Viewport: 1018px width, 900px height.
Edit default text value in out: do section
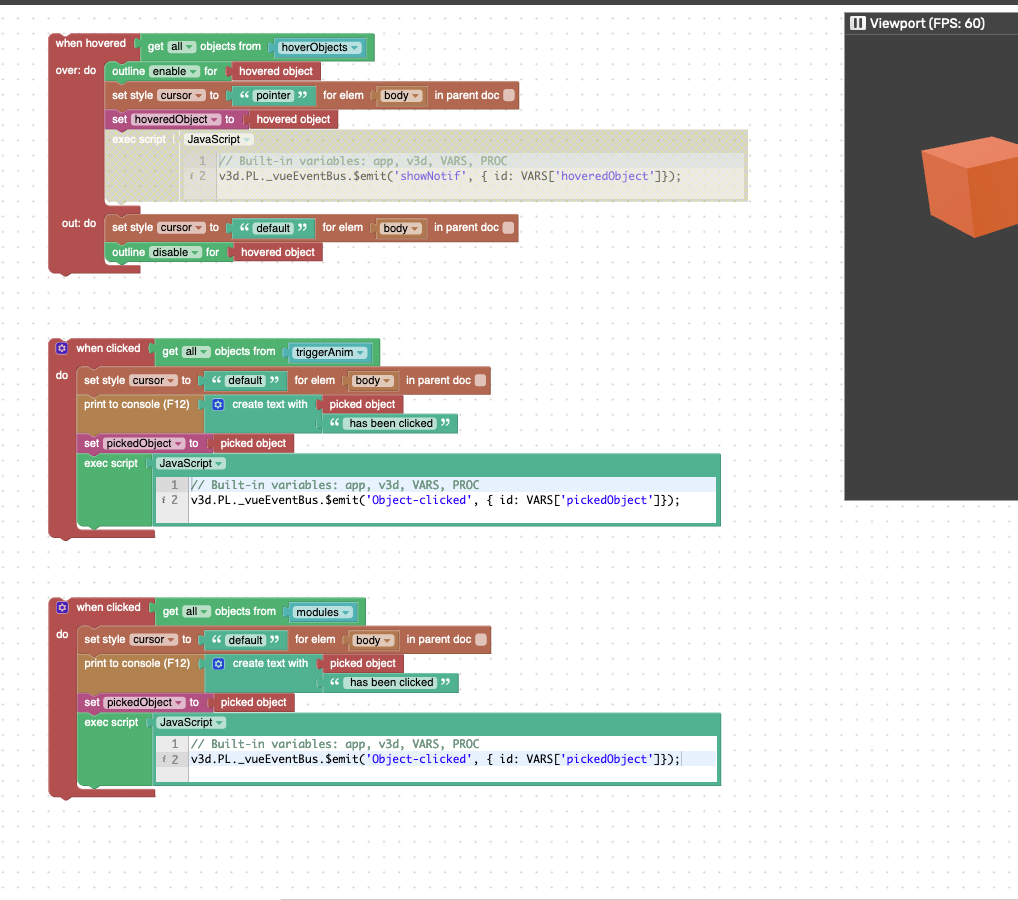point(273,228)
